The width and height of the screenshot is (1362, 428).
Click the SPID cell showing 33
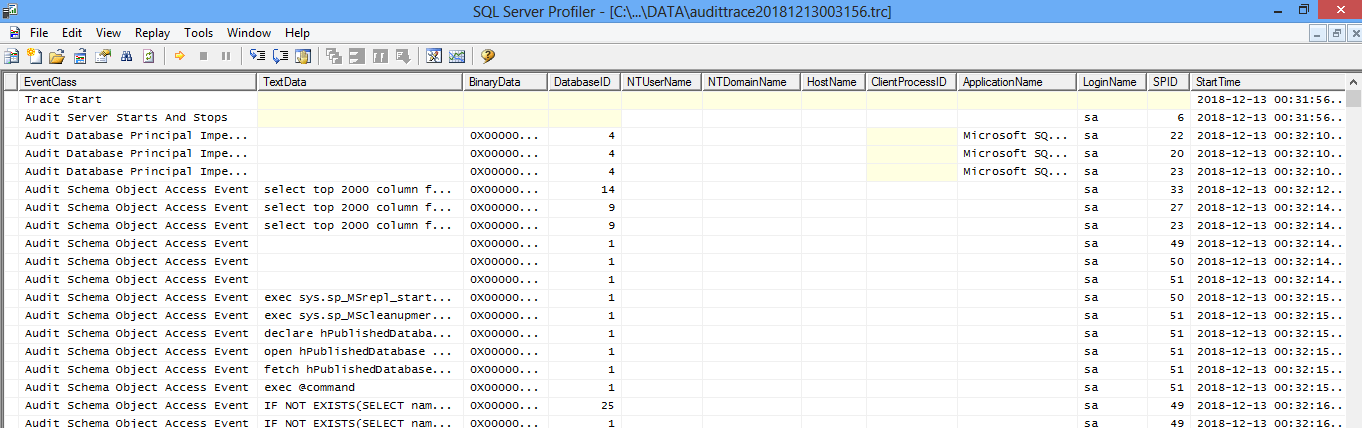coord(1169,190)
